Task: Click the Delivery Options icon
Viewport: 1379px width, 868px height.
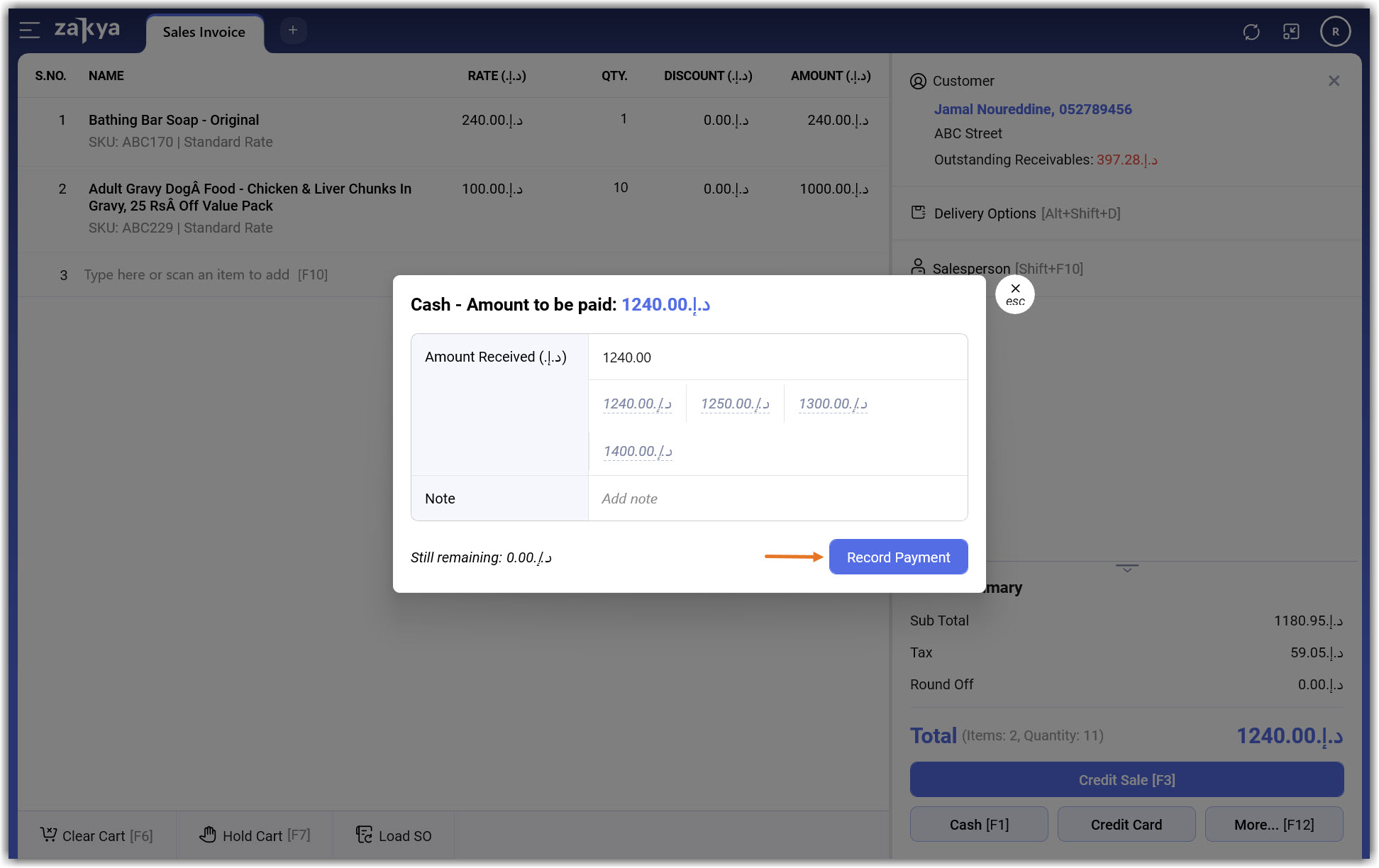Action: [x=919, y=213]
